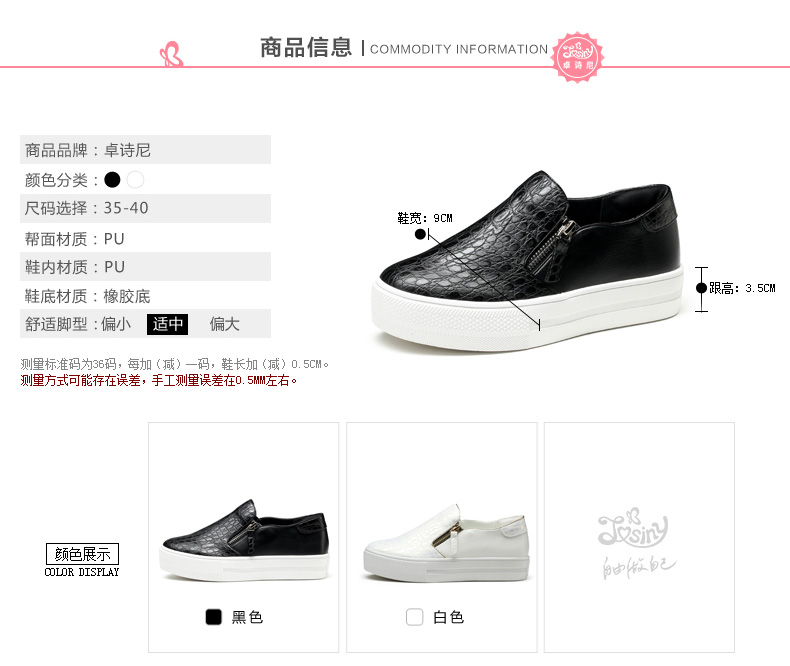Click the black dot beside 跟高 3.5CM
The width and height of the screenshot is (790, 666).
pyautogui.click(x=701, y=288)
